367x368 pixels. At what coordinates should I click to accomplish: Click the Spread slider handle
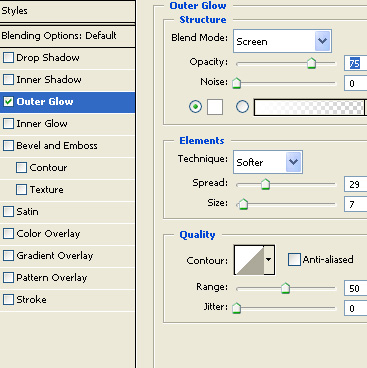[x=265, y=184]
